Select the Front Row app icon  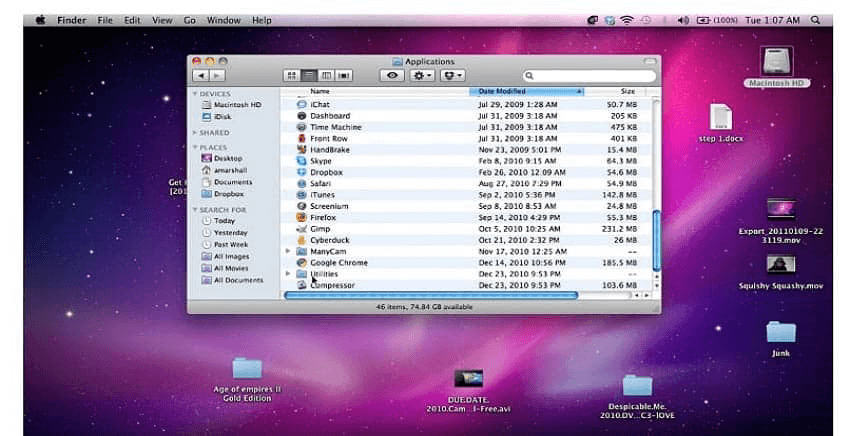(x=302, y=138)
